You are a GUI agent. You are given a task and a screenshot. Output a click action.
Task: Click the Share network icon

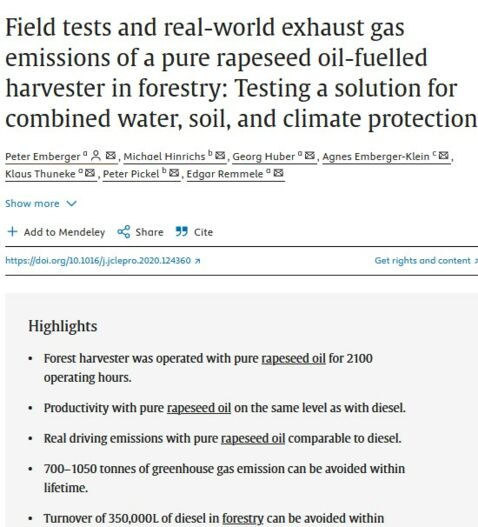click(124, 232)
